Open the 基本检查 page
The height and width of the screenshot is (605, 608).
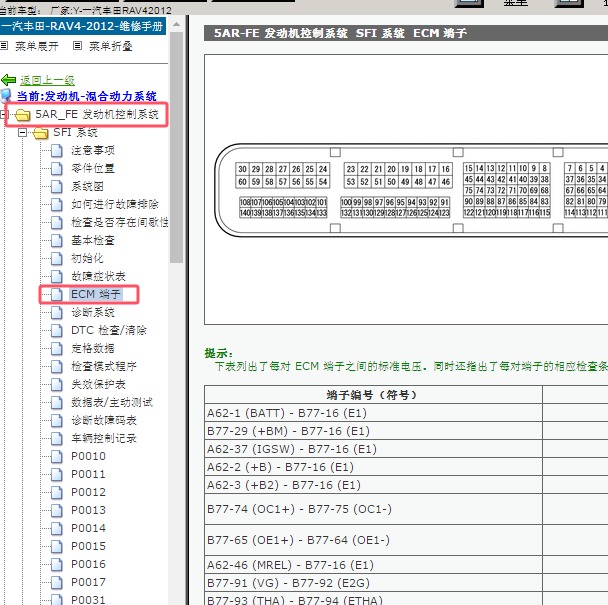(x=93, y=240)
